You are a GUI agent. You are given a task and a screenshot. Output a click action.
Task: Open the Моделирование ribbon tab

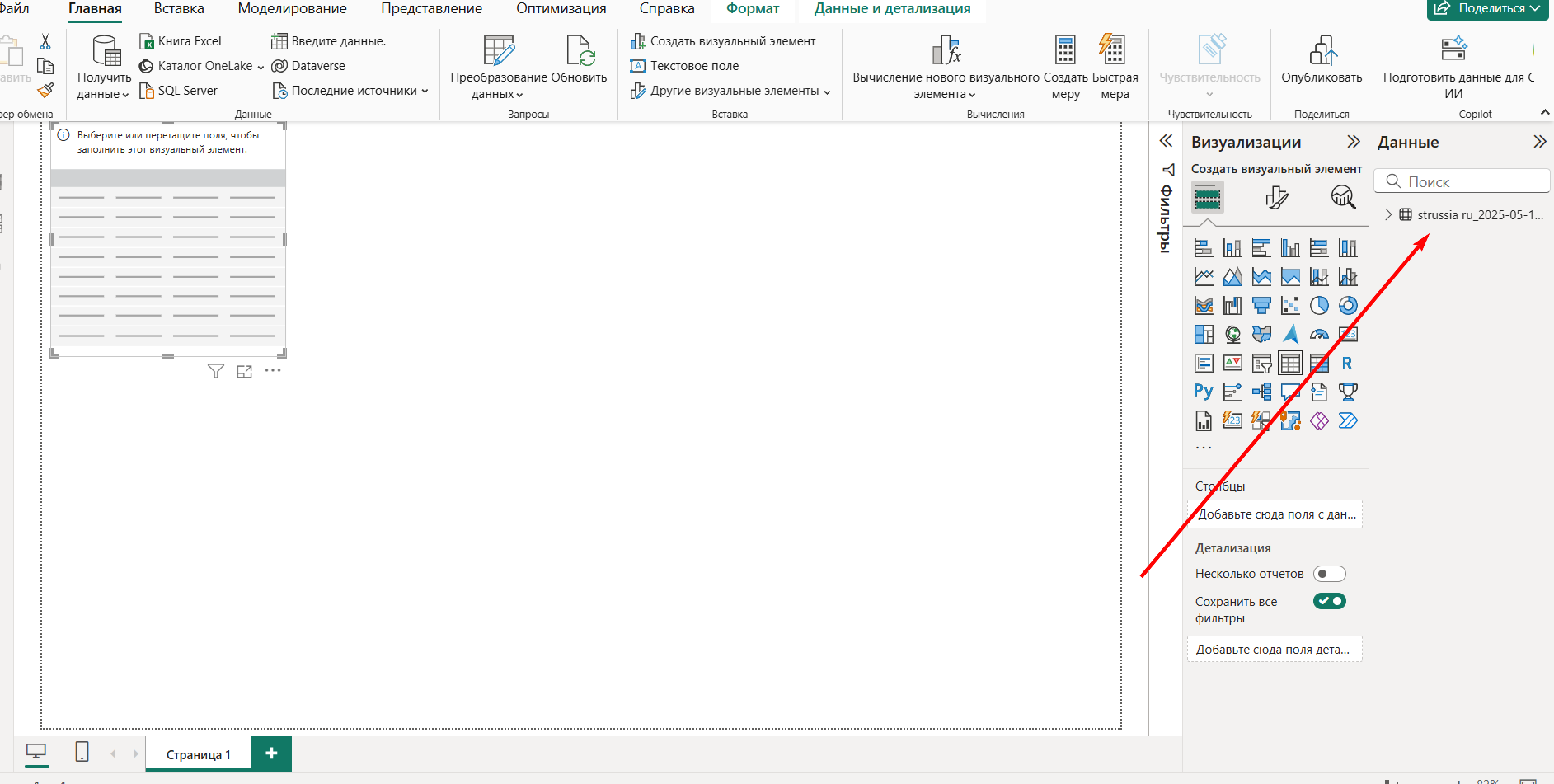292,9
